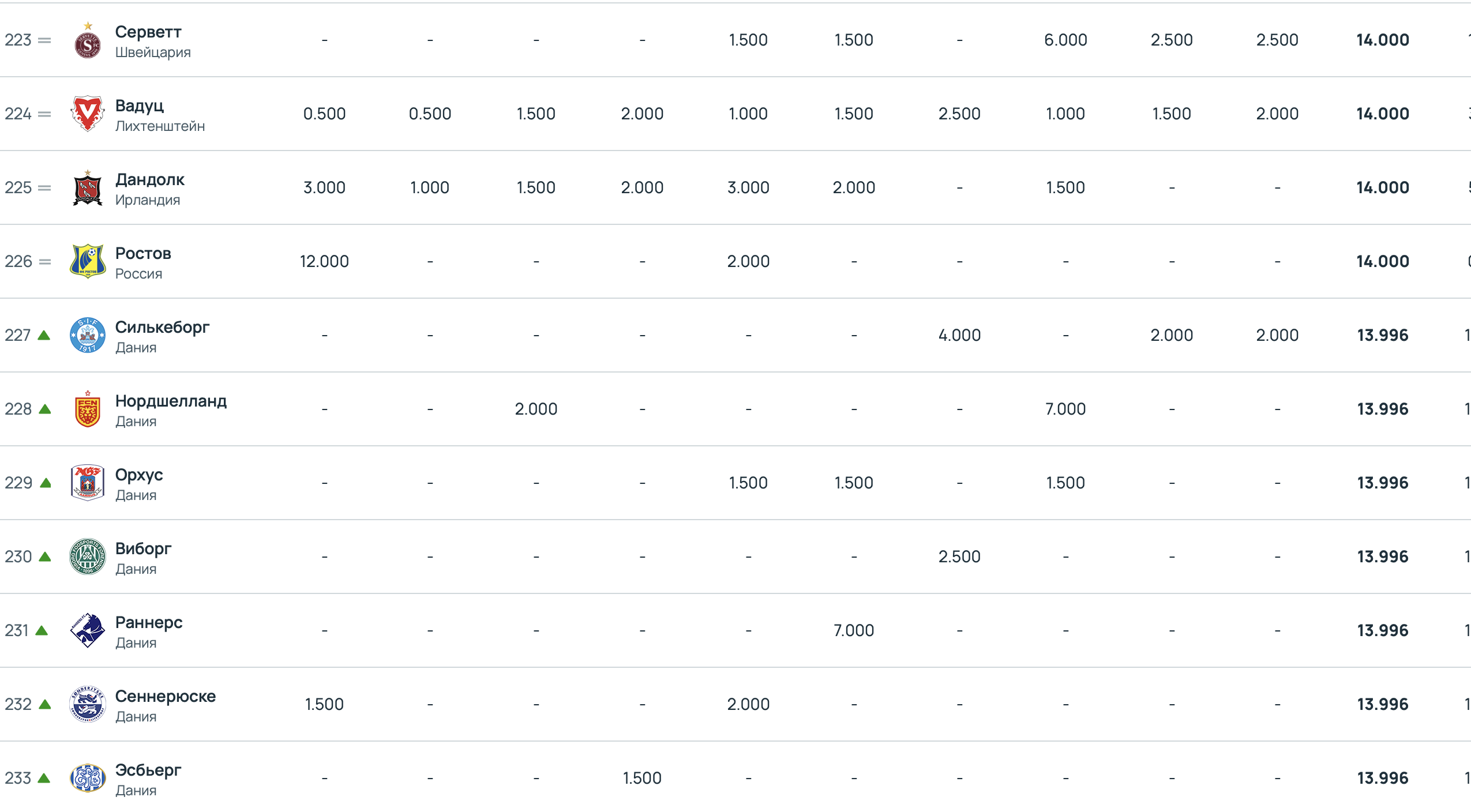This screenshot has width=1471, height=812.
Task: Click the Randers club crest icon
Action: click(x=88, y=630)
